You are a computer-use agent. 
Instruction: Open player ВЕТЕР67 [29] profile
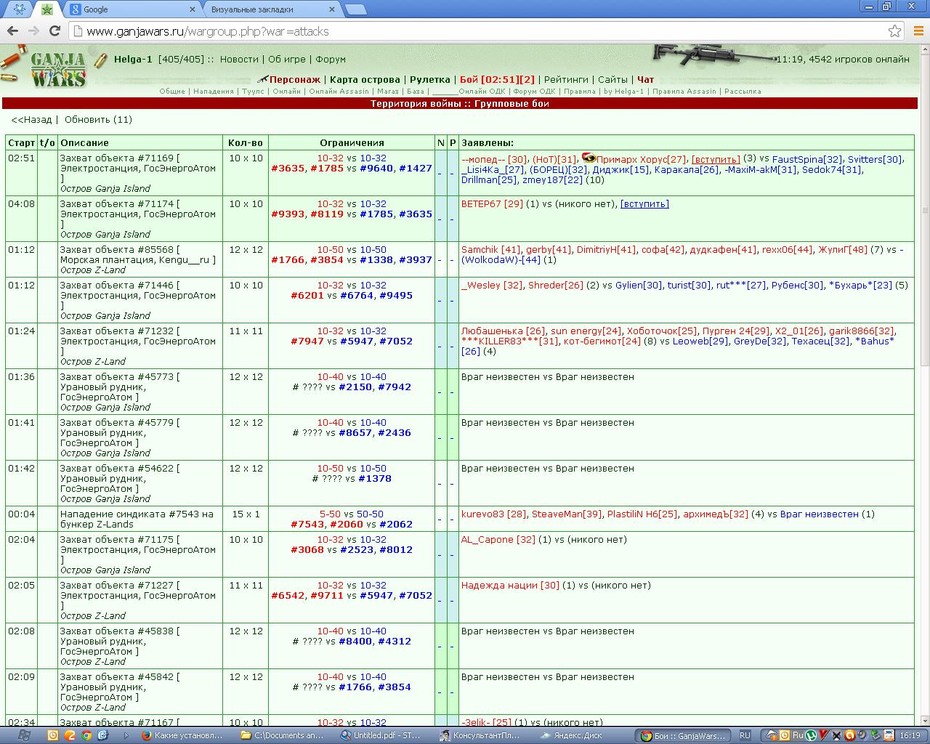492,204
